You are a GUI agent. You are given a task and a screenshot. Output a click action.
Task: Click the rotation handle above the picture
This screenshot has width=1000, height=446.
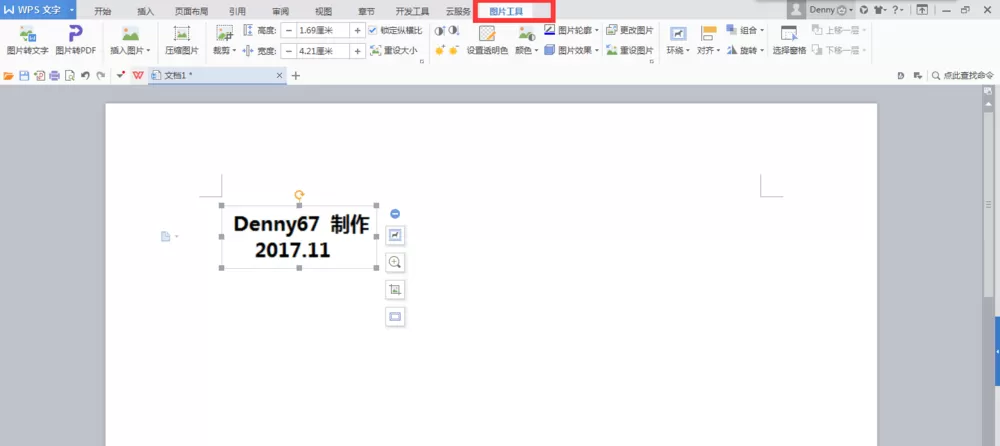(x=299, y=195)
